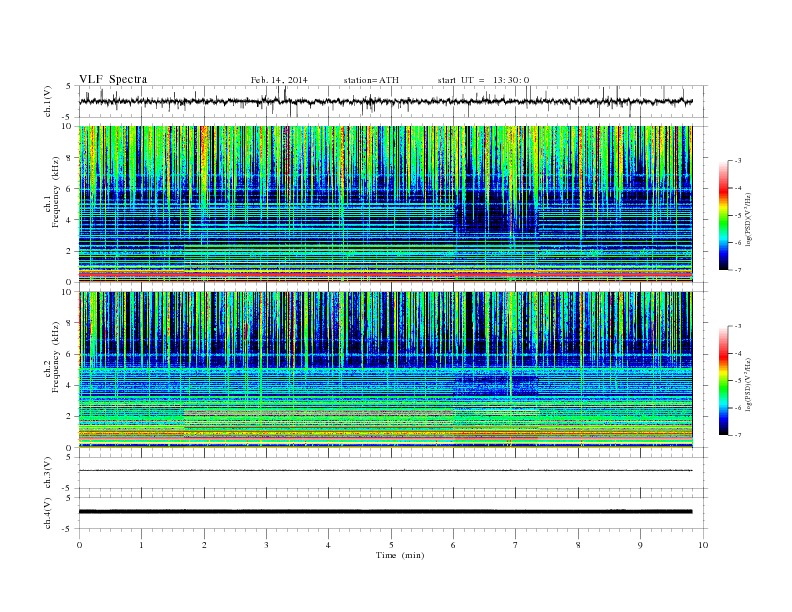Click the 'Time (min)' axis title
The image size is (792, 612).
[x=400, y=555]
